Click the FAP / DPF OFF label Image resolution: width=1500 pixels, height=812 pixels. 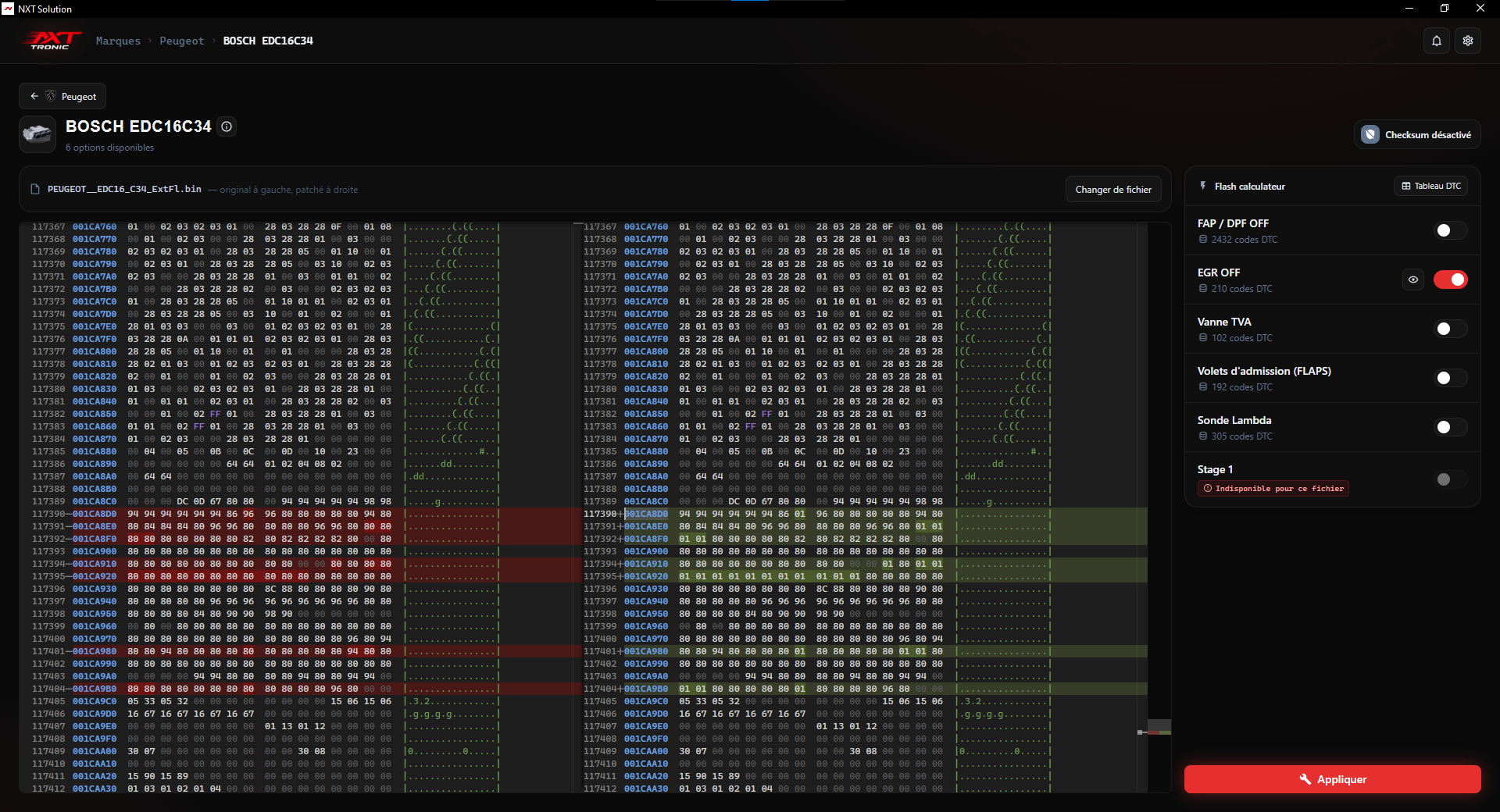(1233, 223)
